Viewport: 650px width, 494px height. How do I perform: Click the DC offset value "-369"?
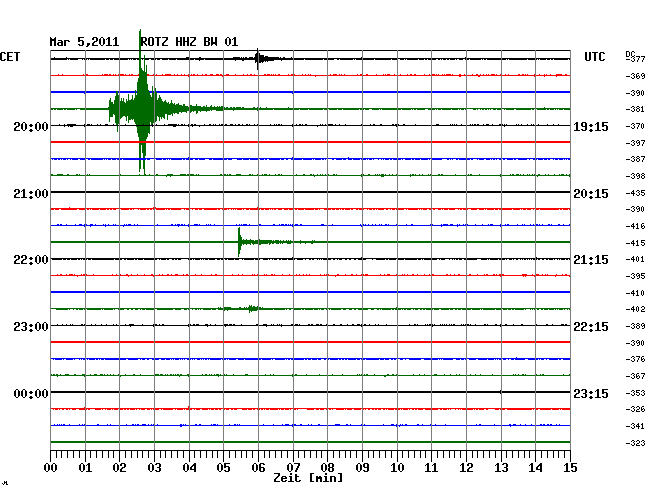pos(635,76)
